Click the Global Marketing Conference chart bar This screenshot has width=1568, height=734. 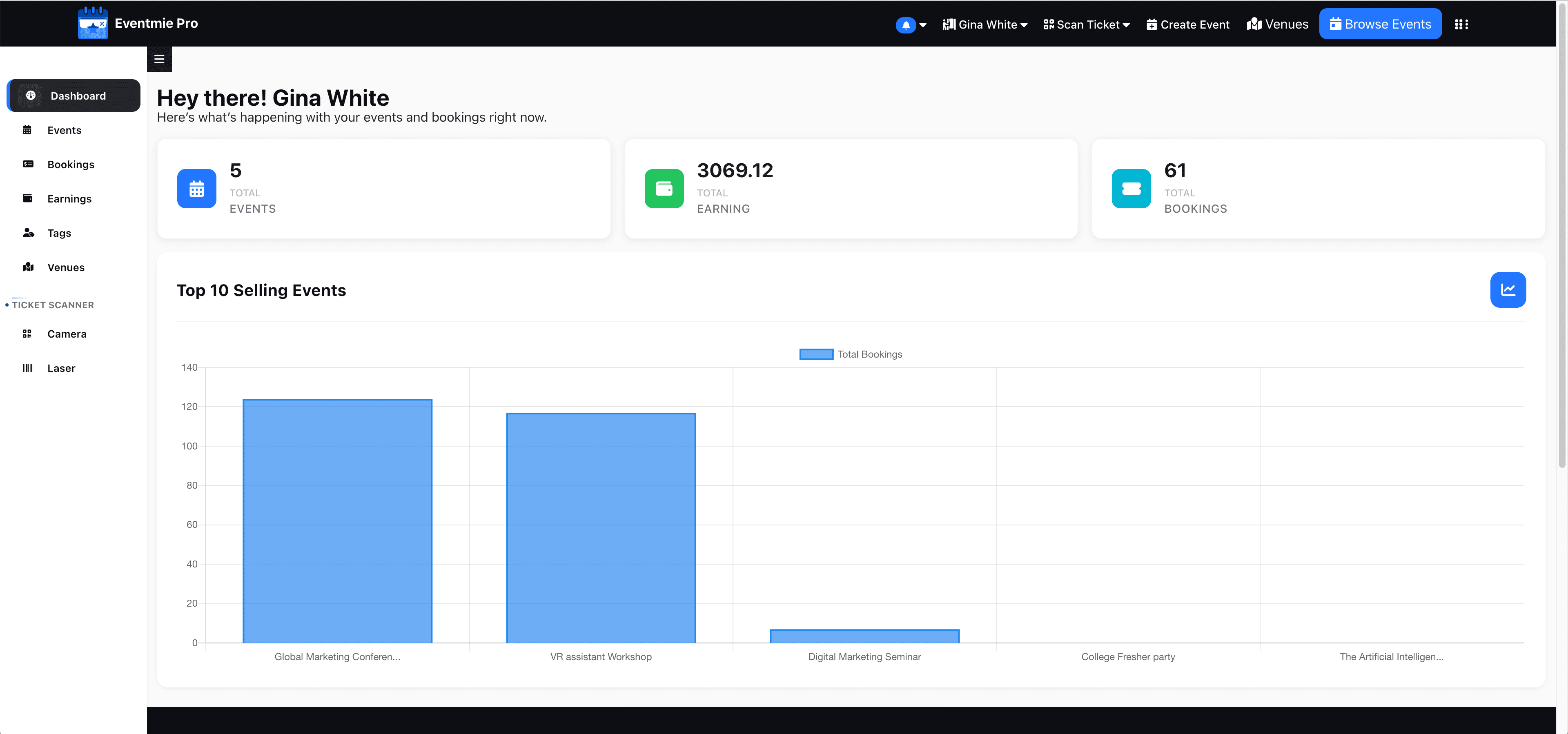337,520
